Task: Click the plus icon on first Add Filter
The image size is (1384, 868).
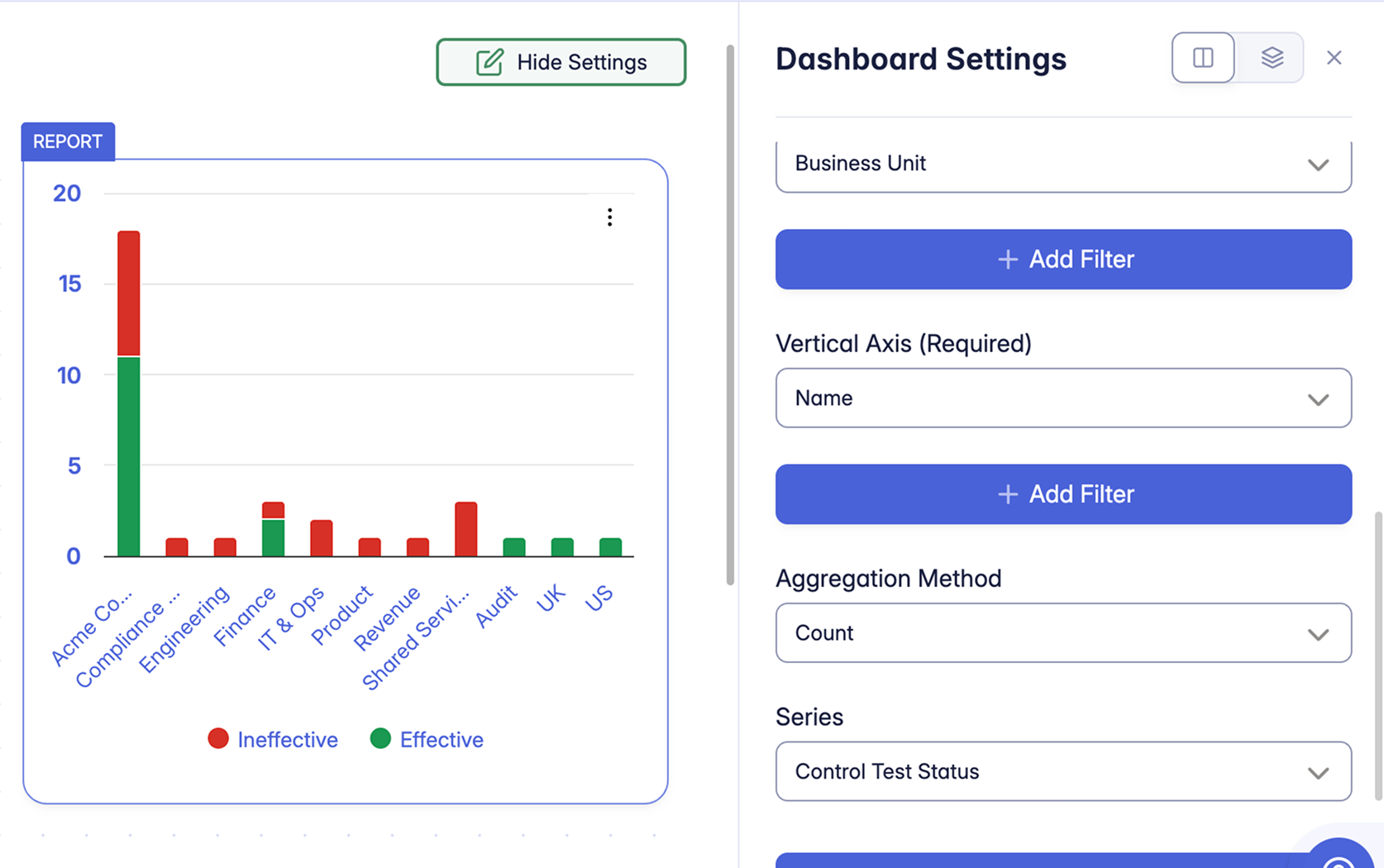Action: tap(1007, 260)
